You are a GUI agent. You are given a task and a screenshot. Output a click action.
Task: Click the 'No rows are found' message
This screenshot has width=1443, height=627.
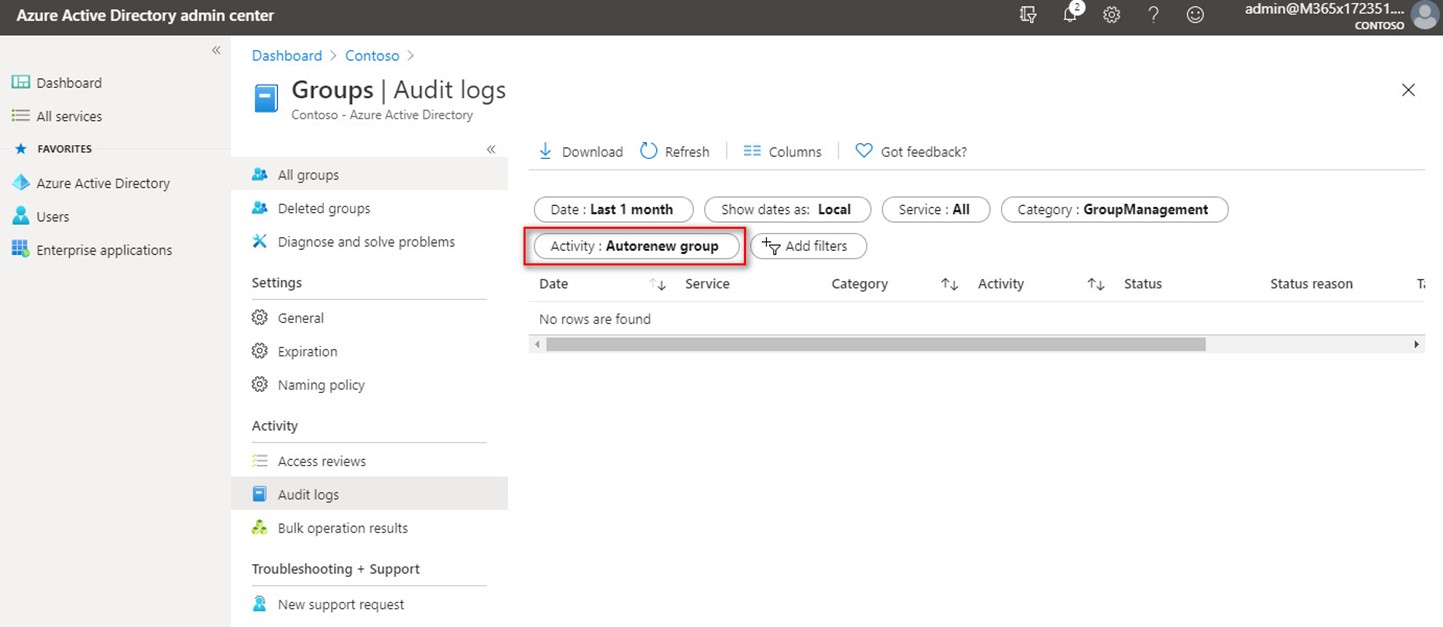[x=595, y=319]
